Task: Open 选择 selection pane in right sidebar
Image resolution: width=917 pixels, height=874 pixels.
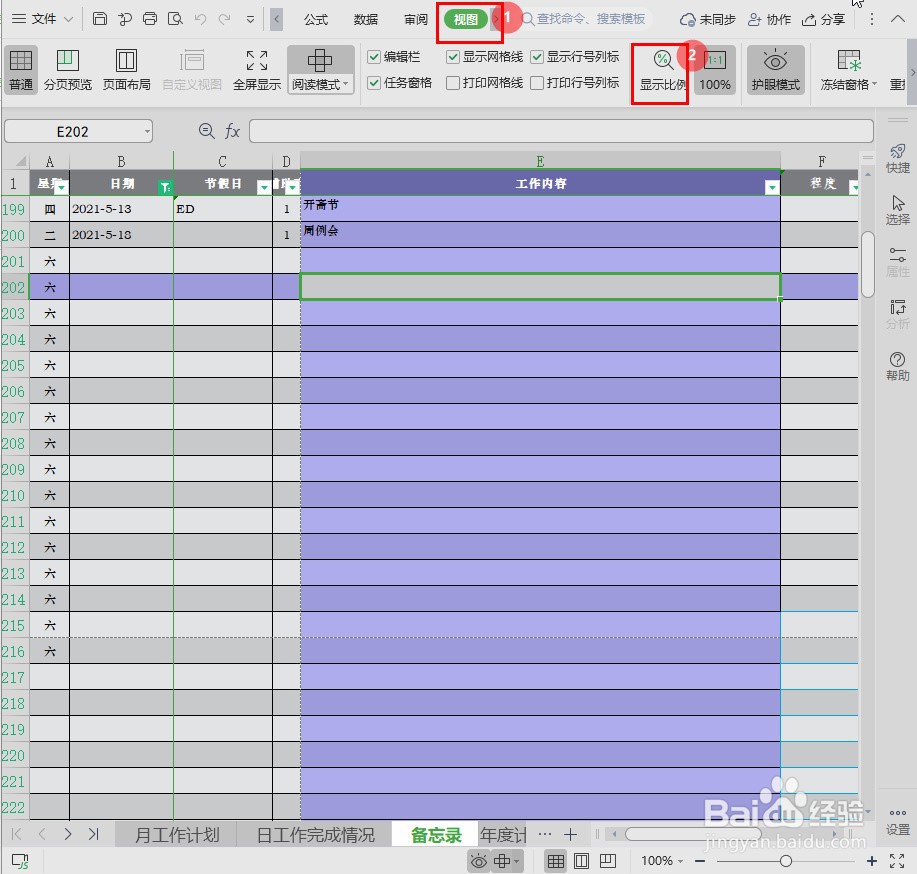Action: point(897,210)
